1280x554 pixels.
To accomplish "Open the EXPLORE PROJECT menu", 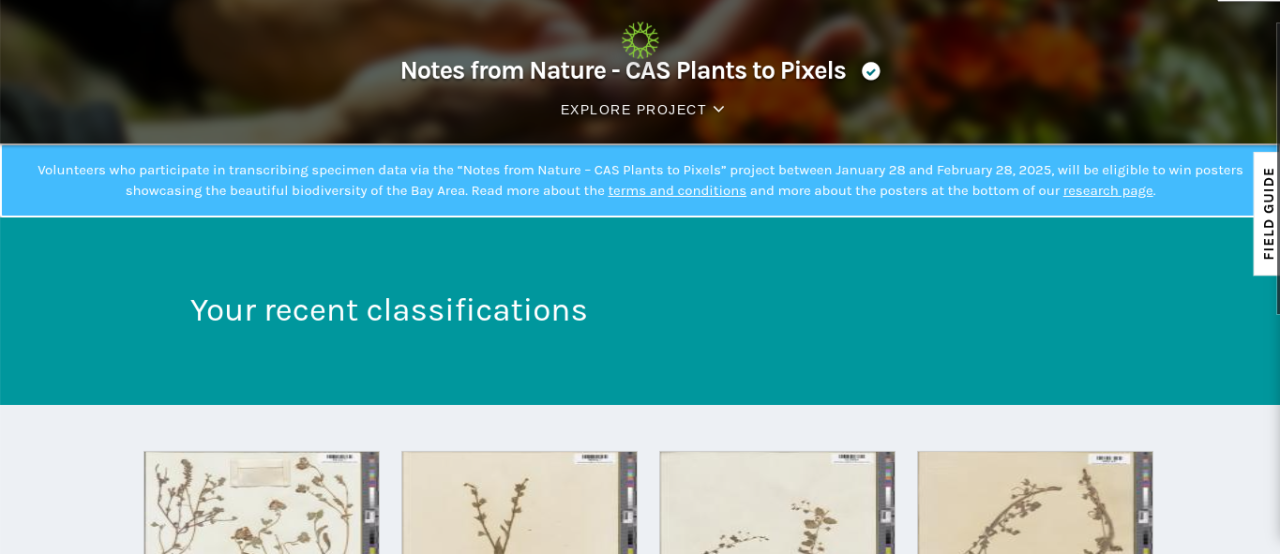I will [x=642, y=109].
